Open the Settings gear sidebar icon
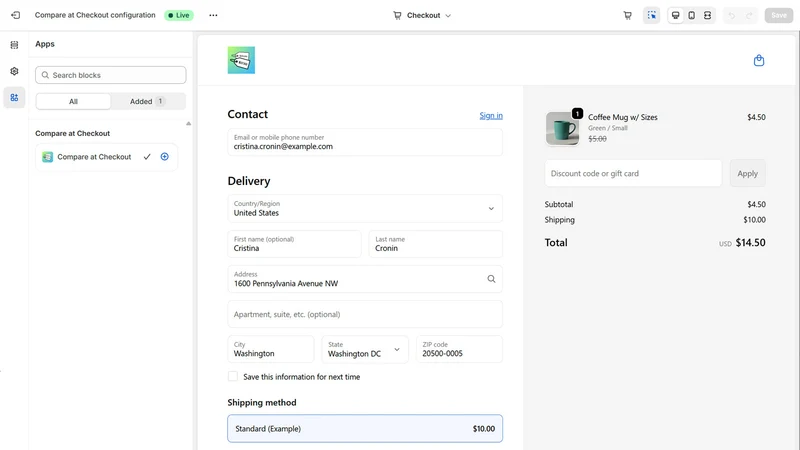Viewport: 800px width, 450px height. click(x=14, y=71)
